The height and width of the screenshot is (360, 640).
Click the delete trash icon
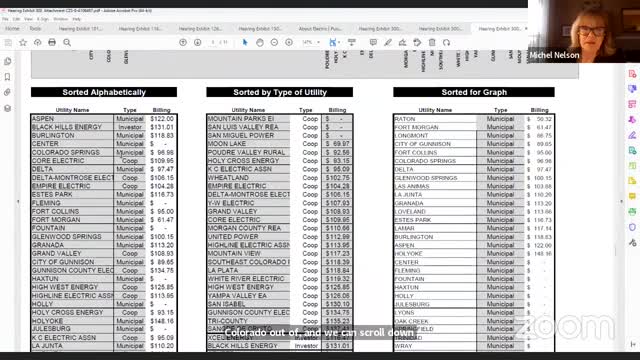pyautogui.click(x=432, y=42)
